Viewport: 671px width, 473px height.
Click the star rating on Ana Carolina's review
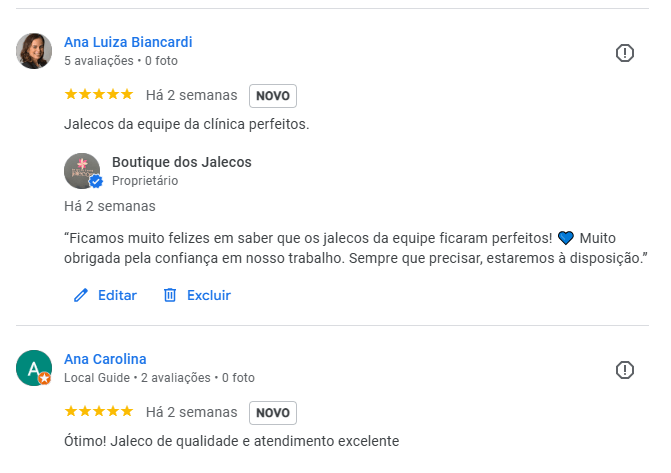tap(98, 412)
